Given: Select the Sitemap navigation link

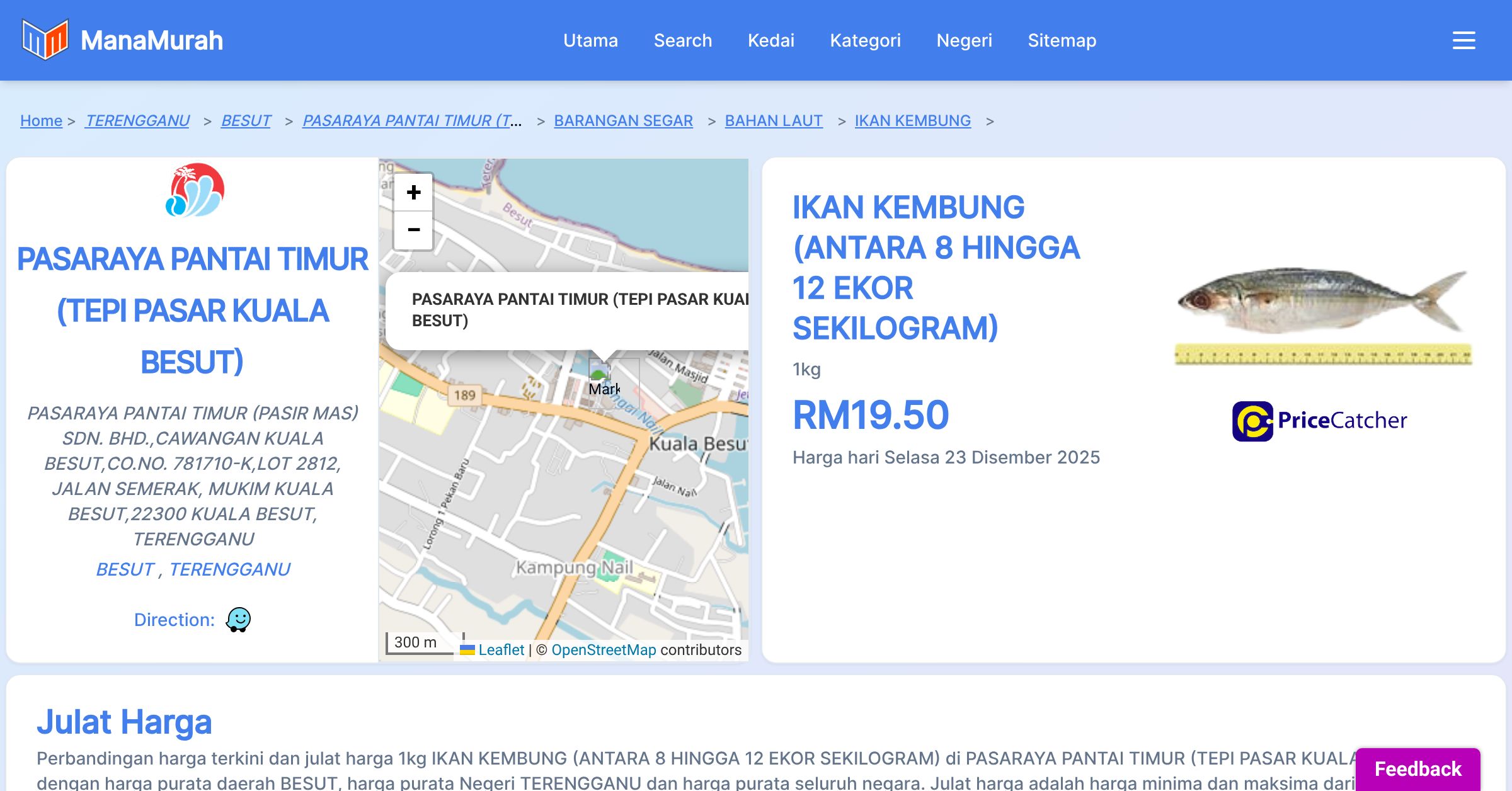Looking at the screenshot, I should click(x=1062, y=40).
